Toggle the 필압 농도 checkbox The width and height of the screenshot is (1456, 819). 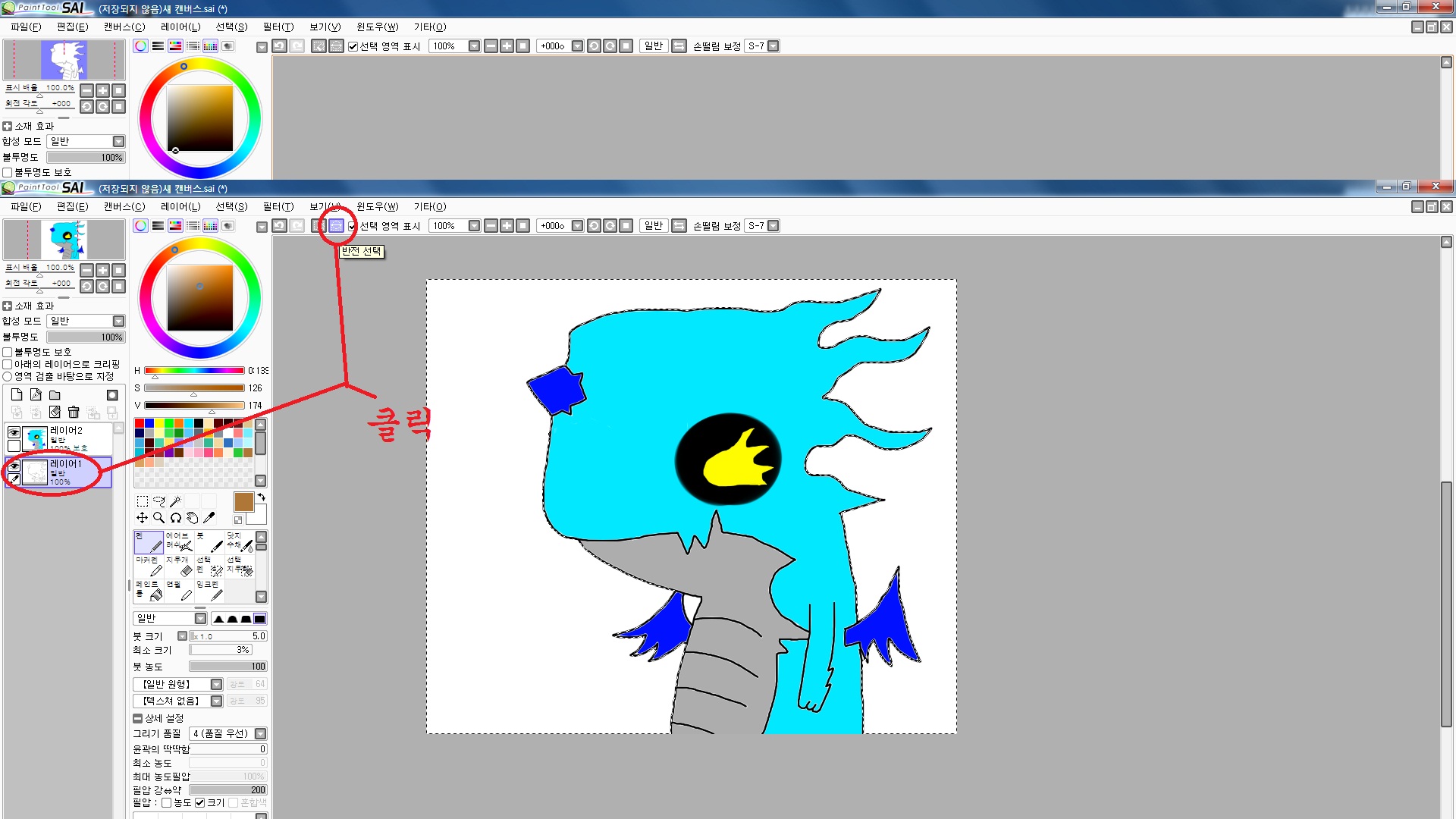point(167,802)
